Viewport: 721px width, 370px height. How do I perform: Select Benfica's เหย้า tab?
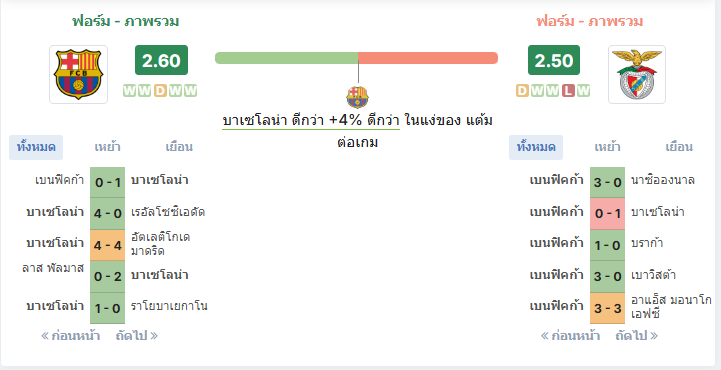[607, 148]
